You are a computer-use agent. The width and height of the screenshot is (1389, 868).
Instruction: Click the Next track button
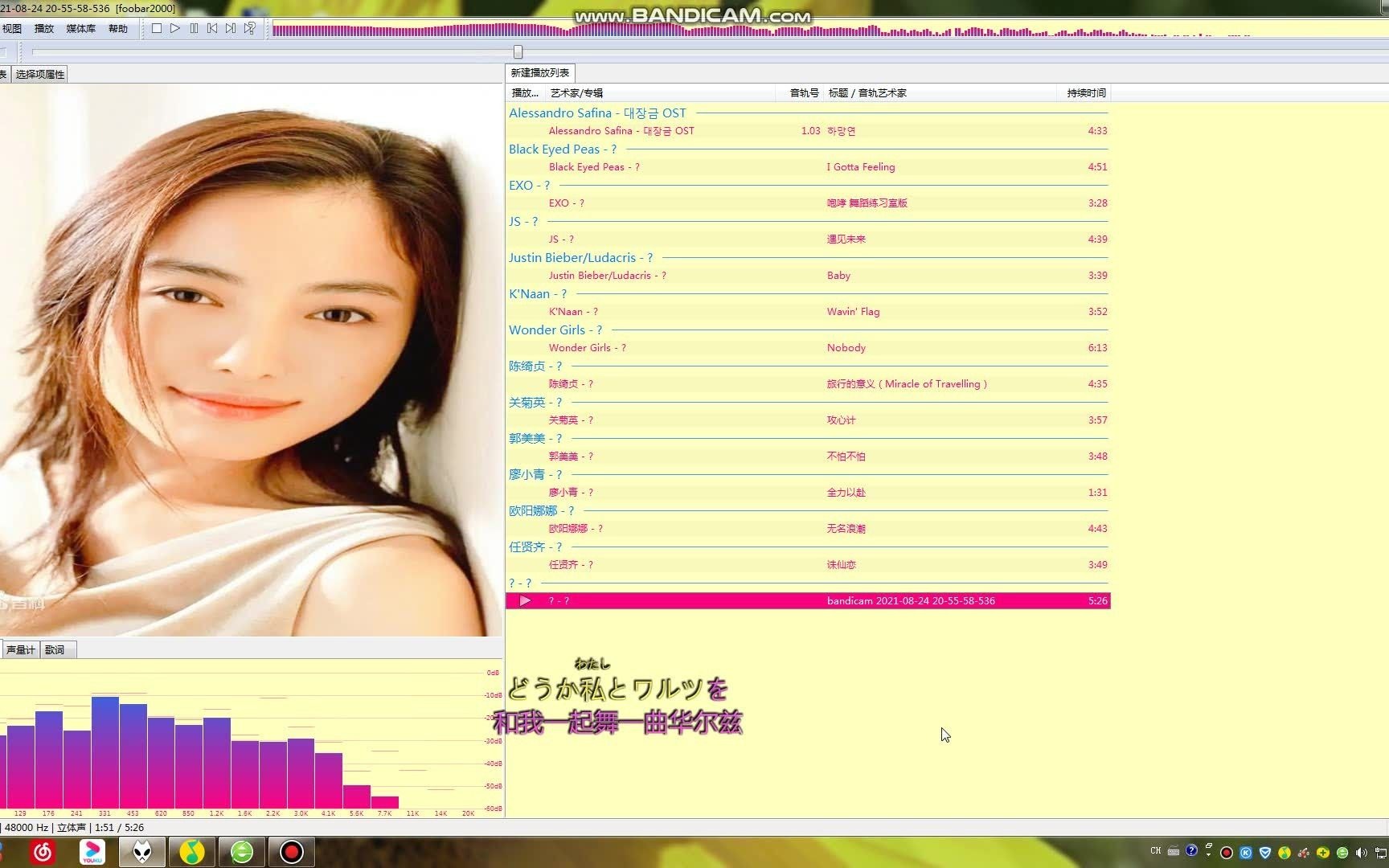231,28
